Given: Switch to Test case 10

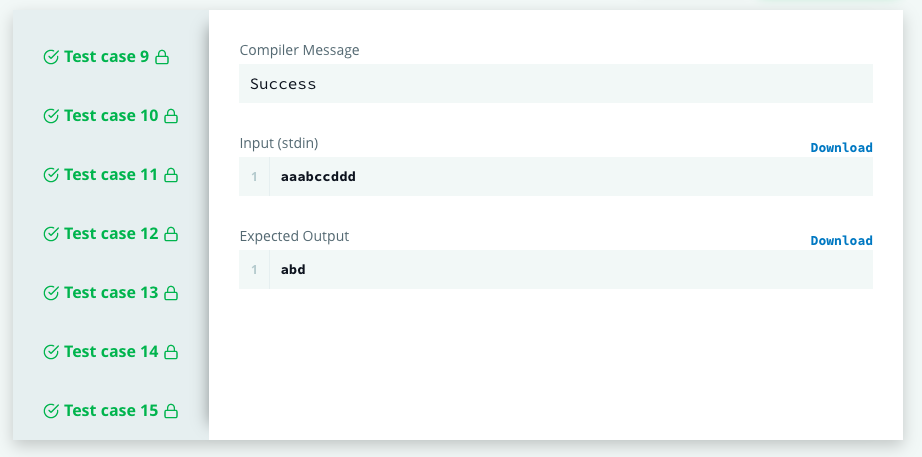Looking at the screenshot, I should 111,115.
